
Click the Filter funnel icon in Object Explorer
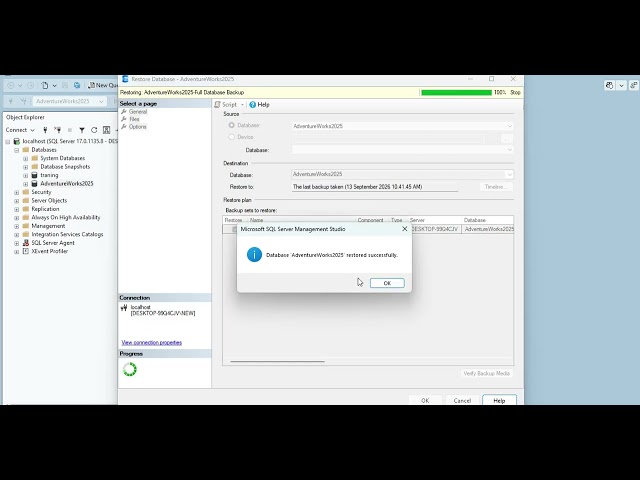coord(82,130)
